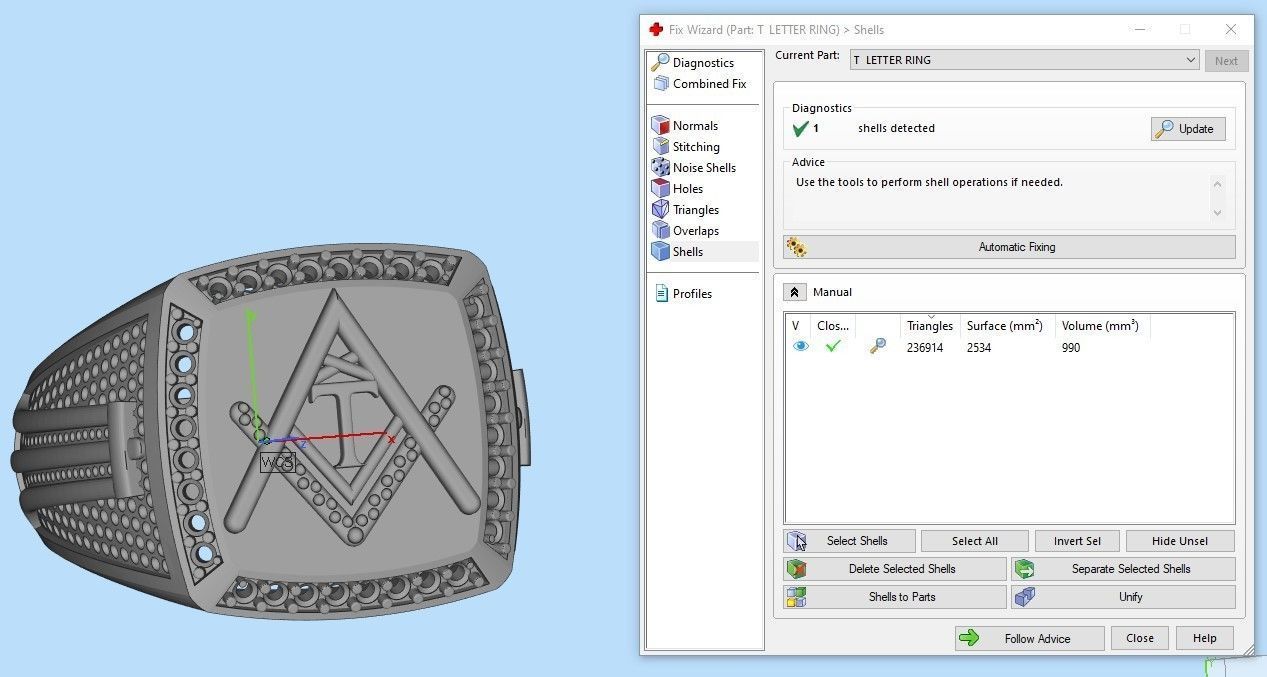Click the Clos... column header
Viewport: 1267px width, 677px height.
(833, 326)
